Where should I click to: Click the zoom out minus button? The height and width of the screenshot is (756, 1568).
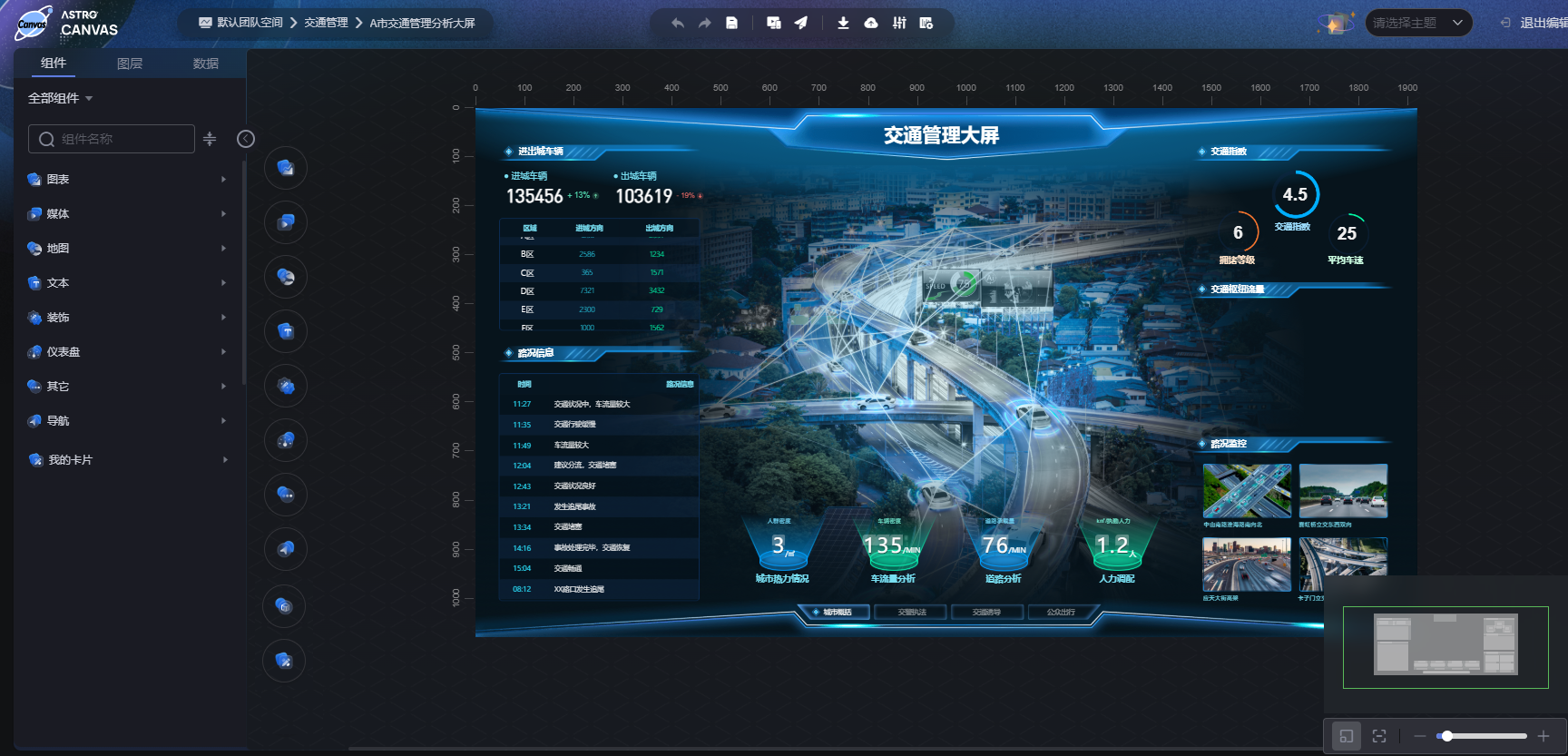click(x=1420, y=736)
